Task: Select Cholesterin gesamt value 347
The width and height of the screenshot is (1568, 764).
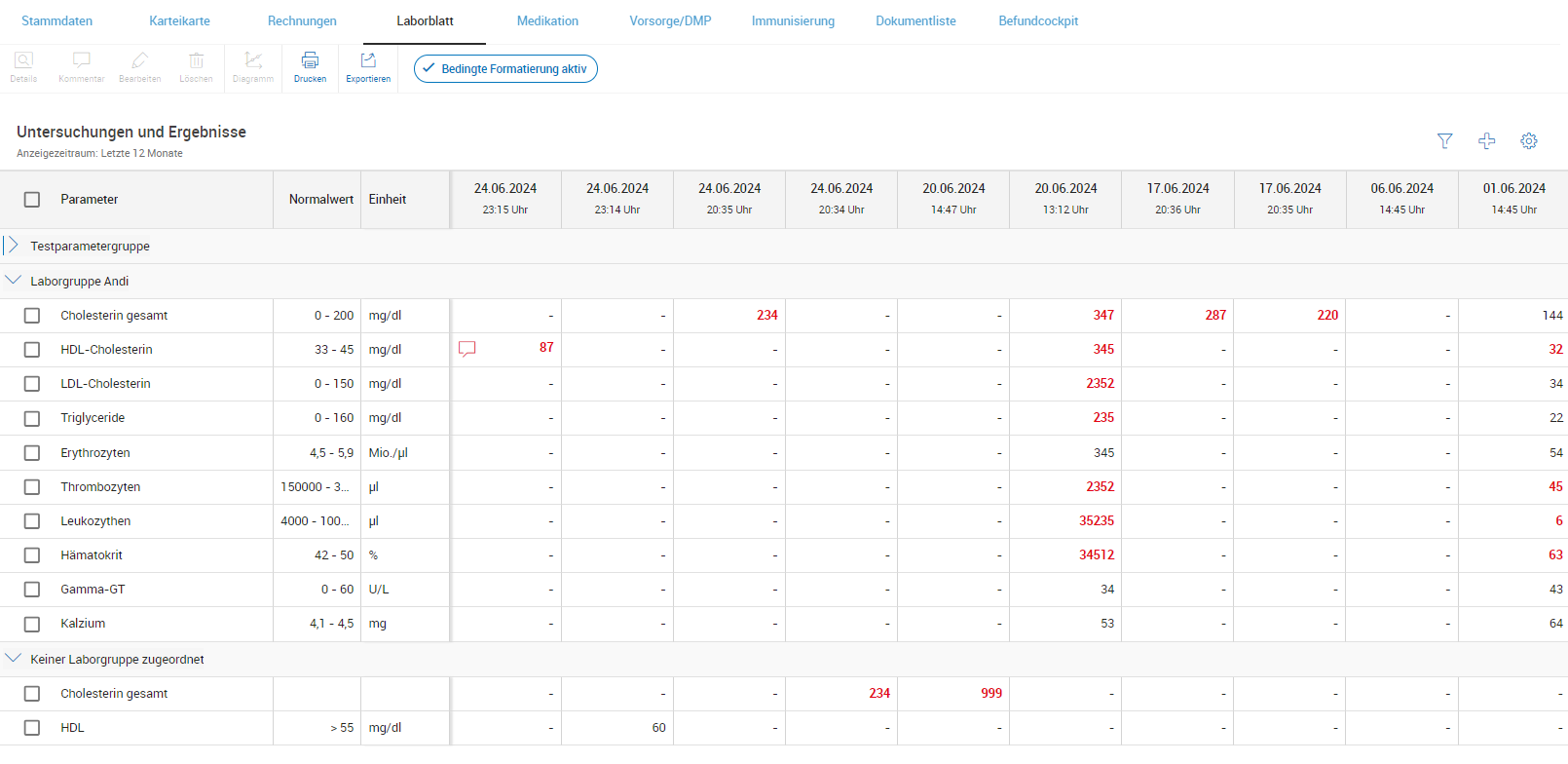Action: pos(1102,316)
